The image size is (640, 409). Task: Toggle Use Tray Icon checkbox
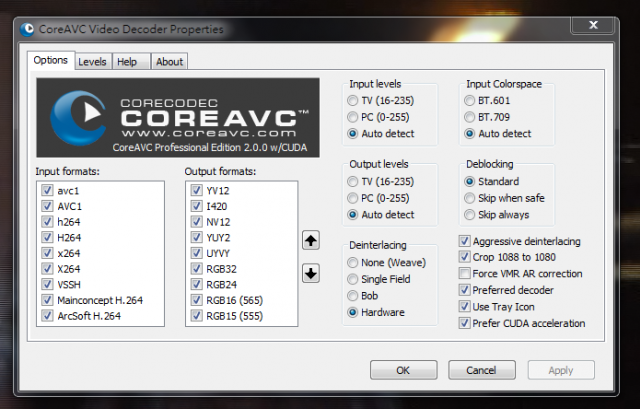point(464,306)
